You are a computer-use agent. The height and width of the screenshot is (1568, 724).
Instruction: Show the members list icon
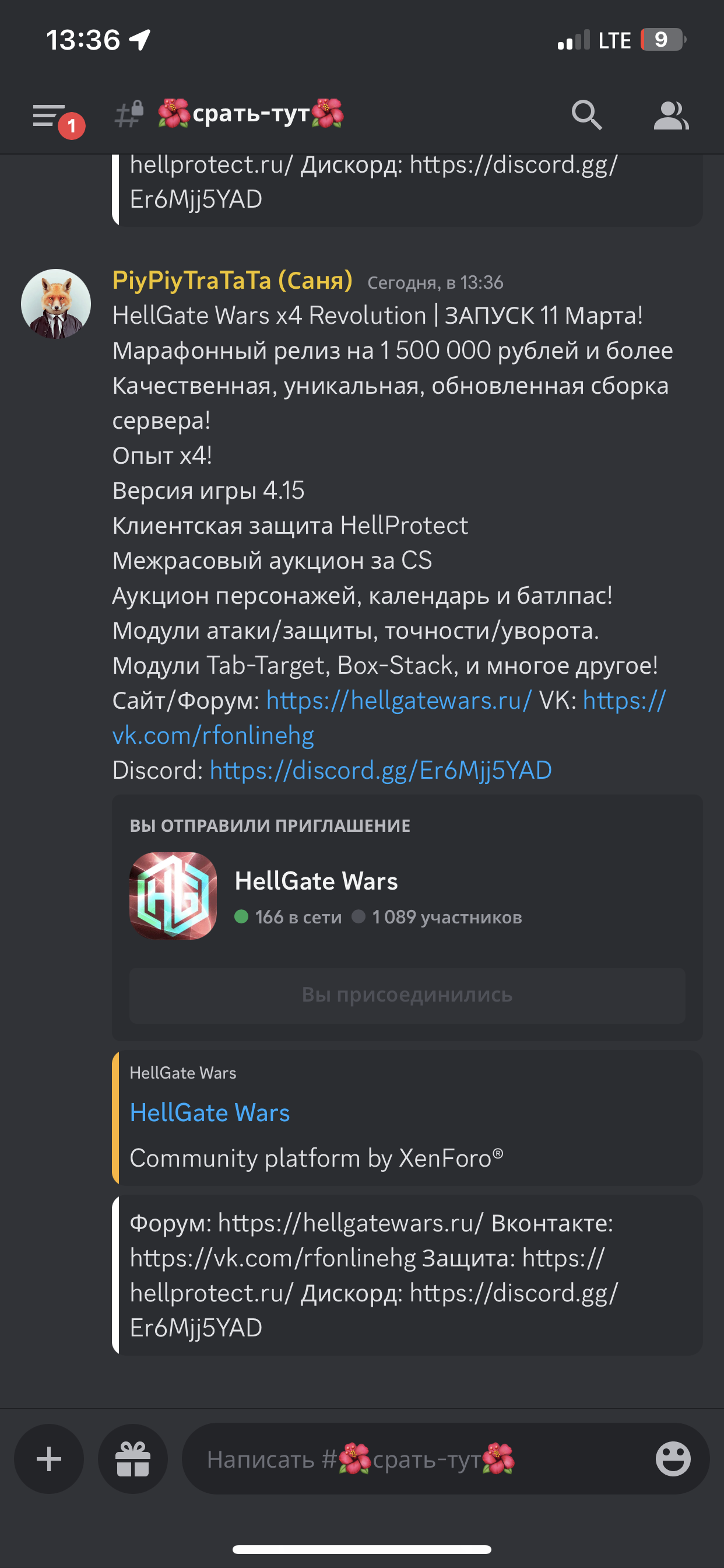[x=670, y=115]
